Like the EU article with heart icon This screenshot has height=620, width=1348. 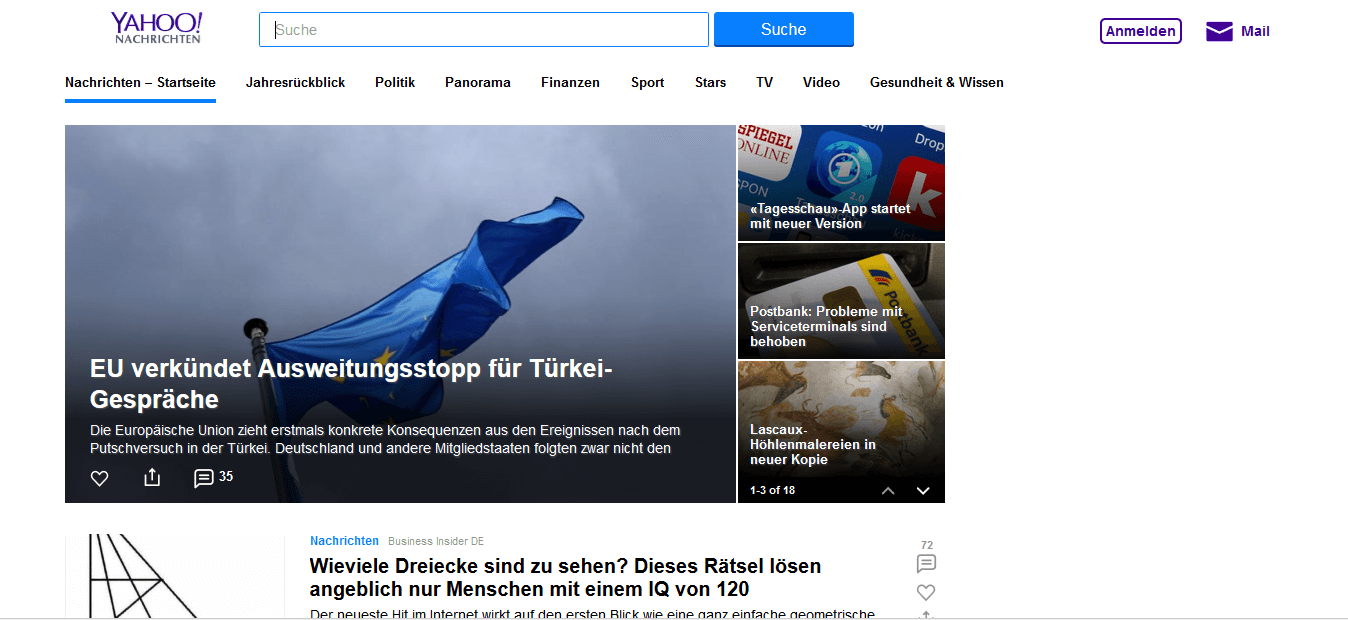99,478
